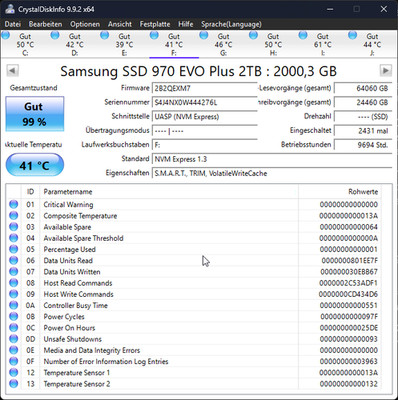Select drive G: tab at 46 °C
398x400 pixels.
click(223, 44)
